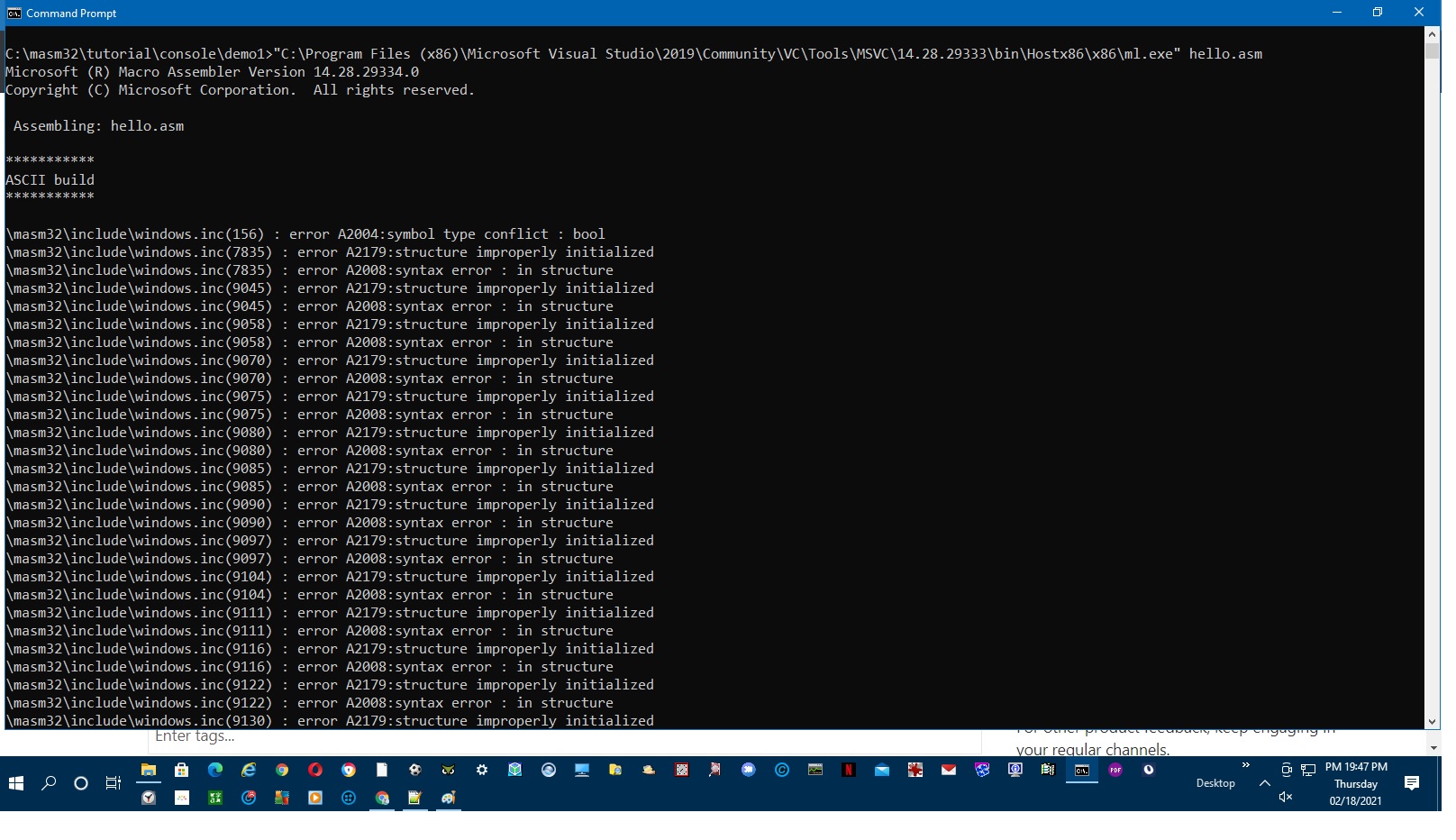Launch Microsoft Store from the taskbar
This screenshot has width=1456, height=840.
click(182, 770)
